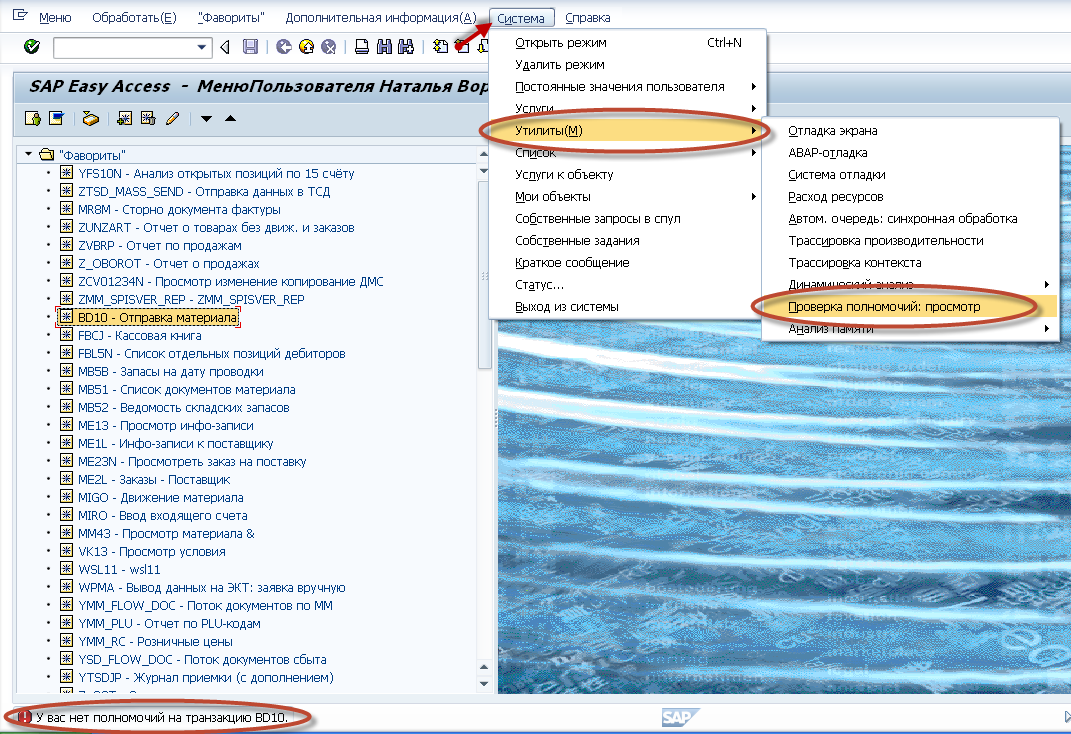This screenshot has height=734, width=1071.
Task: Click transaction icon beside YFS10N entry
Action: (66, 173)
